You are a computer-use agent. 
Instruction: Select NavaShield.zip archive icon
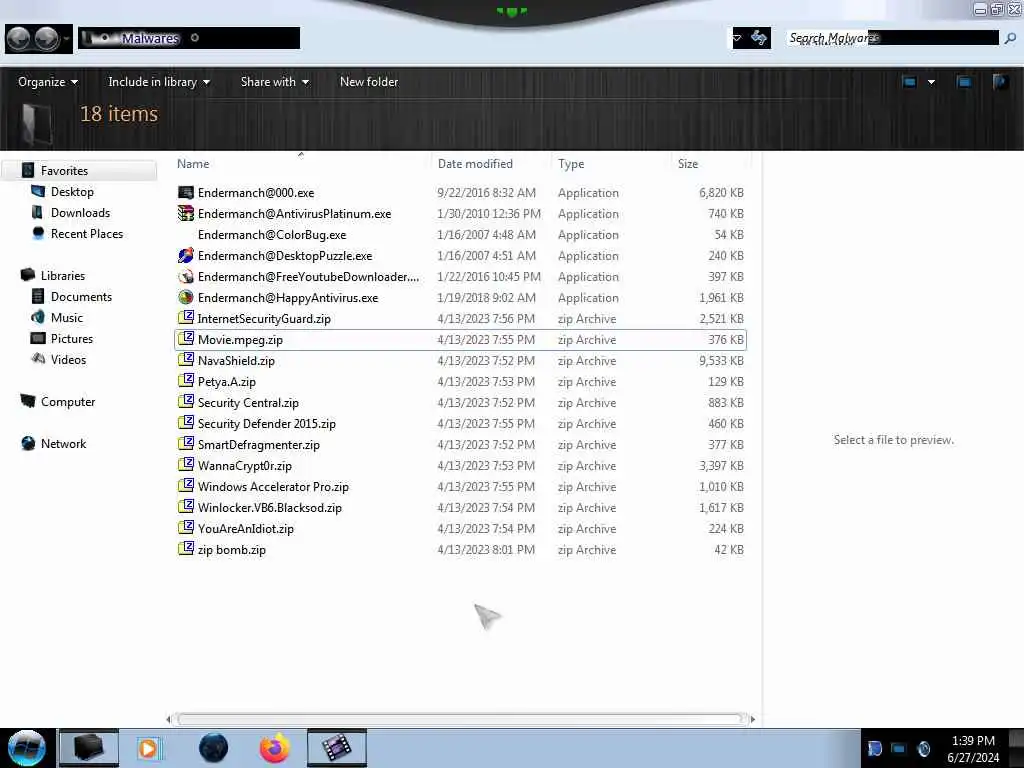point(186,360)
